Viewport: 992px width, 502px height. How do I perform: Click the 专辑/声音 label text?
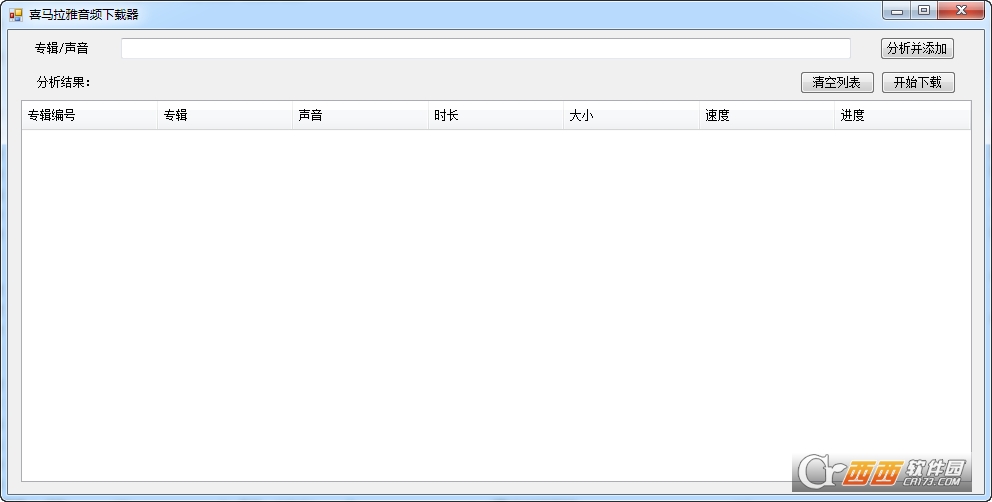(x=61, y=48)
